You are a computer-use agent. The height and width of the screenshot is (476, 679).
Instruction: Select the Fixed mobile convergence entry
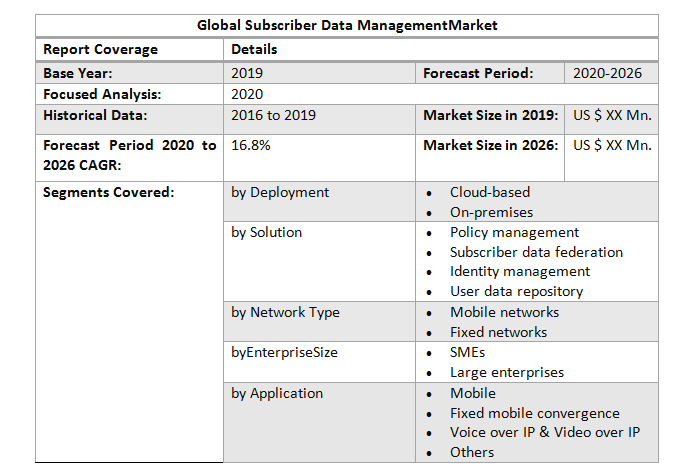tap(534, 413)
